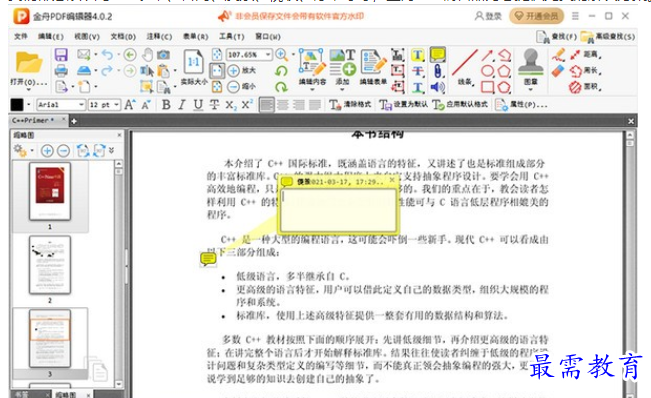Save the document with the floppy icon
Image resolution: width=651 pixels, height=398 pixels.
tap(61, 55)
